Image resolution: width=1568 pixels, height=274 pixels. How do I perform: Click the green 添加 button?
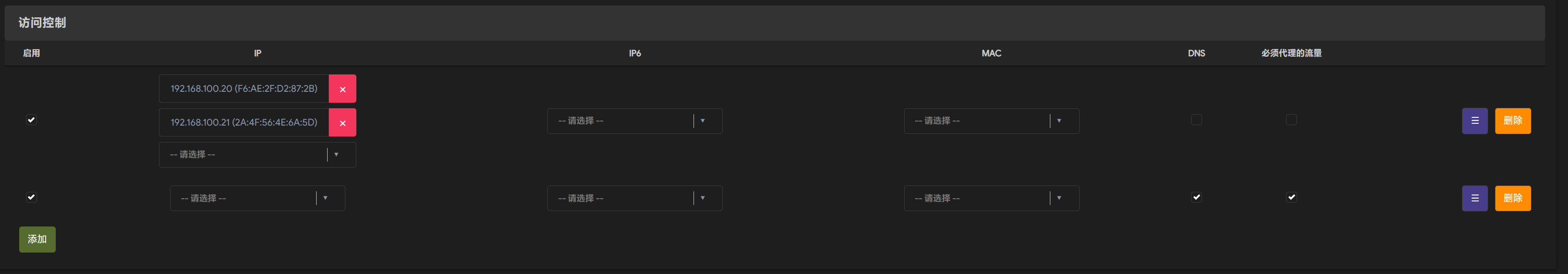pyautogui.click(x=37, y=239)
